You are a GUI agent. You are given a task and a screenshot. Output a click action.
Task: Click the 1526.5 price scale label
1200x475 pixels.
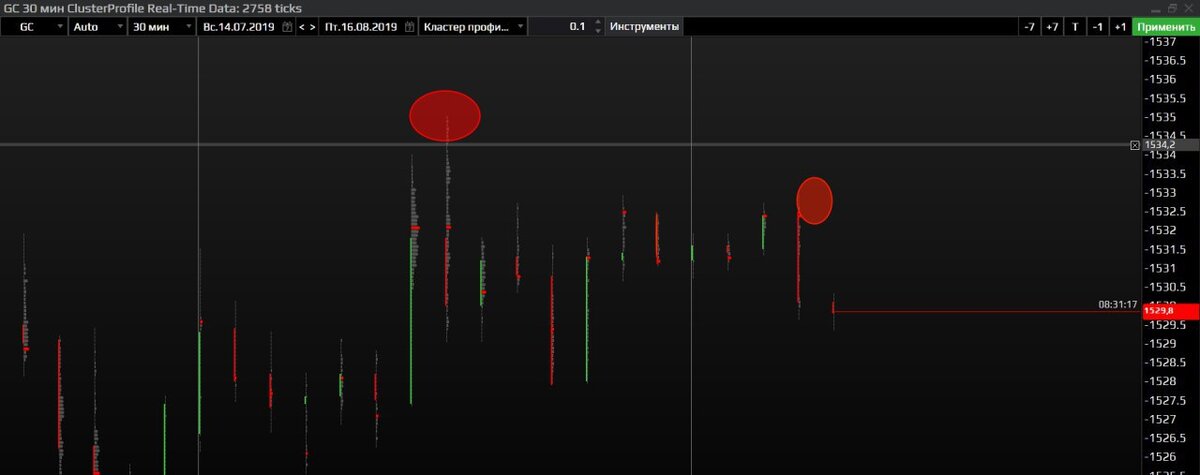tap(1165, 438)
